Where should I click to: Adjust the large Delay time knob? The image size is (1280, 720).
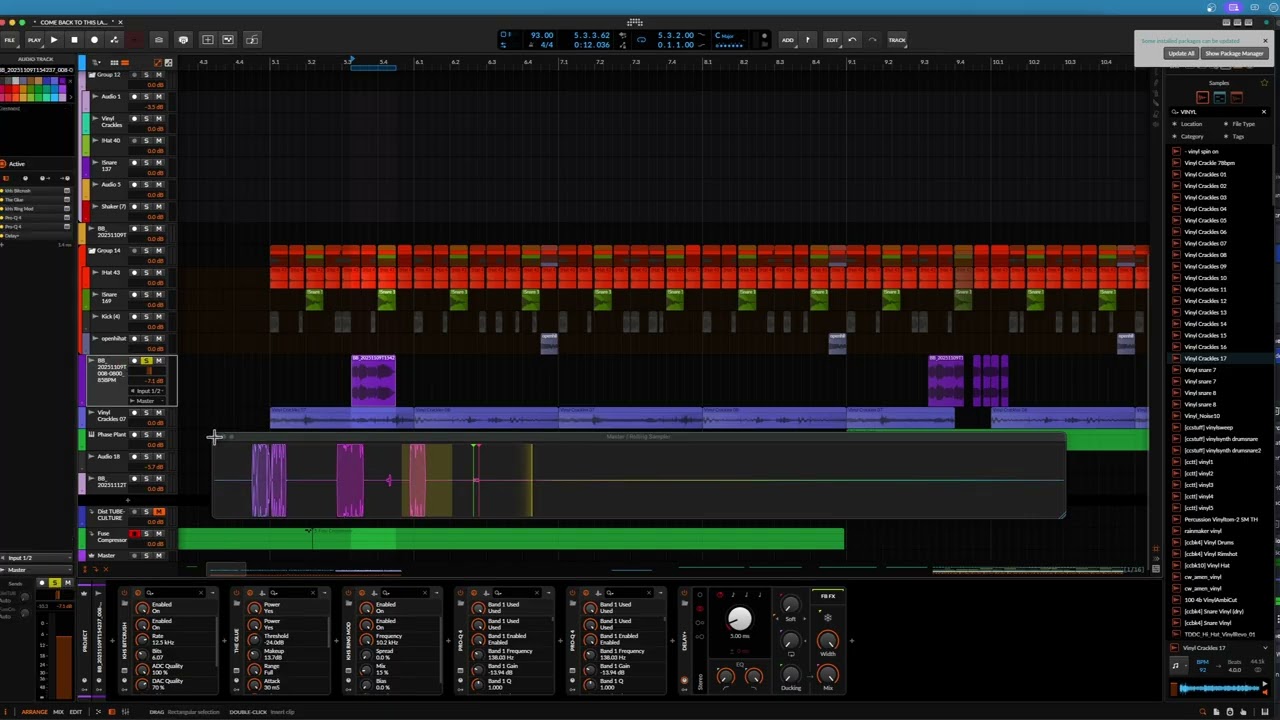click(739, 620)
